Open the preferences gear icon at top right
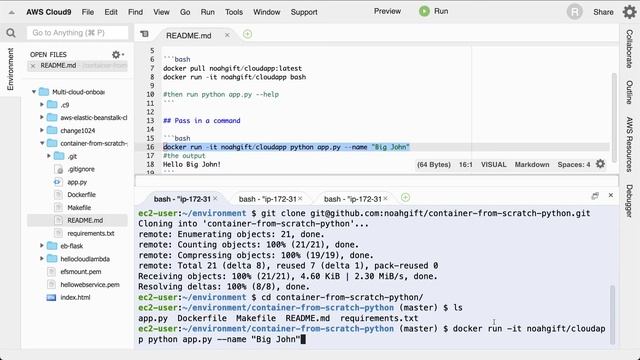Screen dimensions: 640x360 pyautogui.click(x=629, y=12)
